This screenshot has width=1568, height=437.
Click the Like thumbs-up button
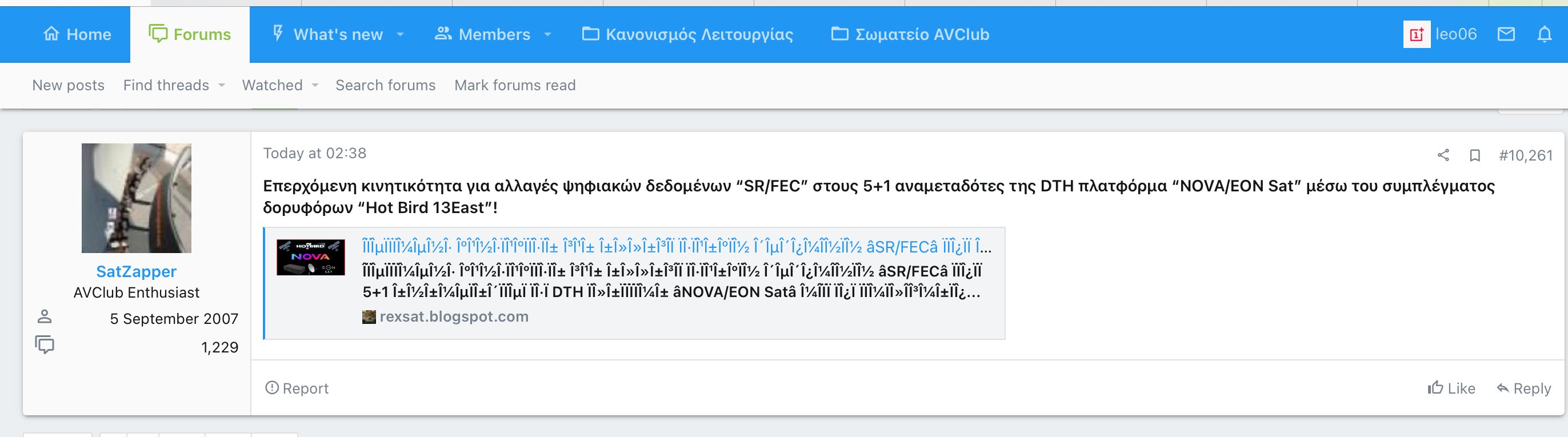pyautogui.click(x=1451, y=388)
